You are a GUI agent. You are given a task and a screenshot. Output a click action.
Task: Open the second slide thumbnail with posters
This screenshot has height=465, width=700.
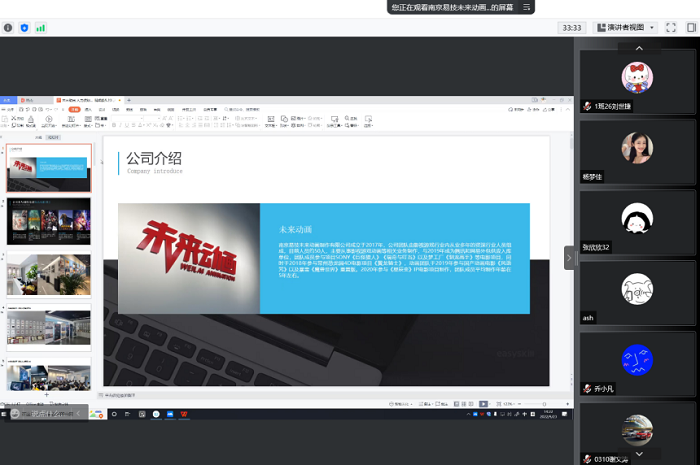(x=50, y=221)
